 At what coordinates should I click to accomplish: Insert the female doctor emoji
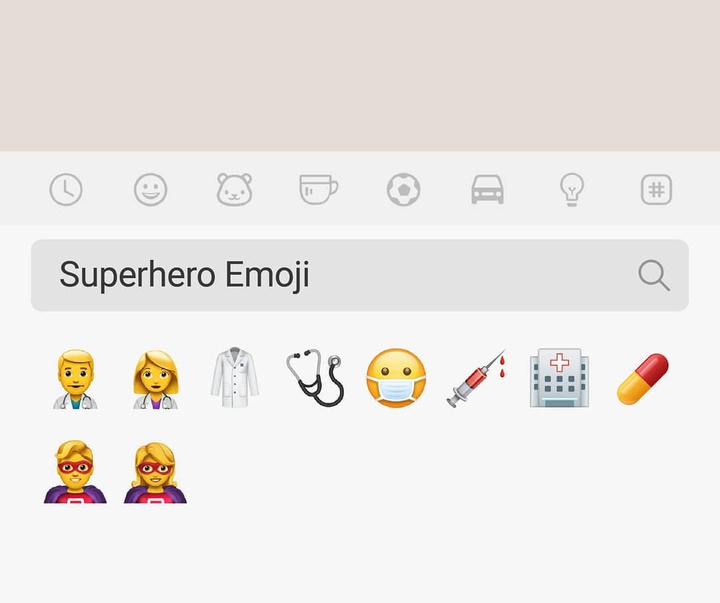[x=156, y=379]
